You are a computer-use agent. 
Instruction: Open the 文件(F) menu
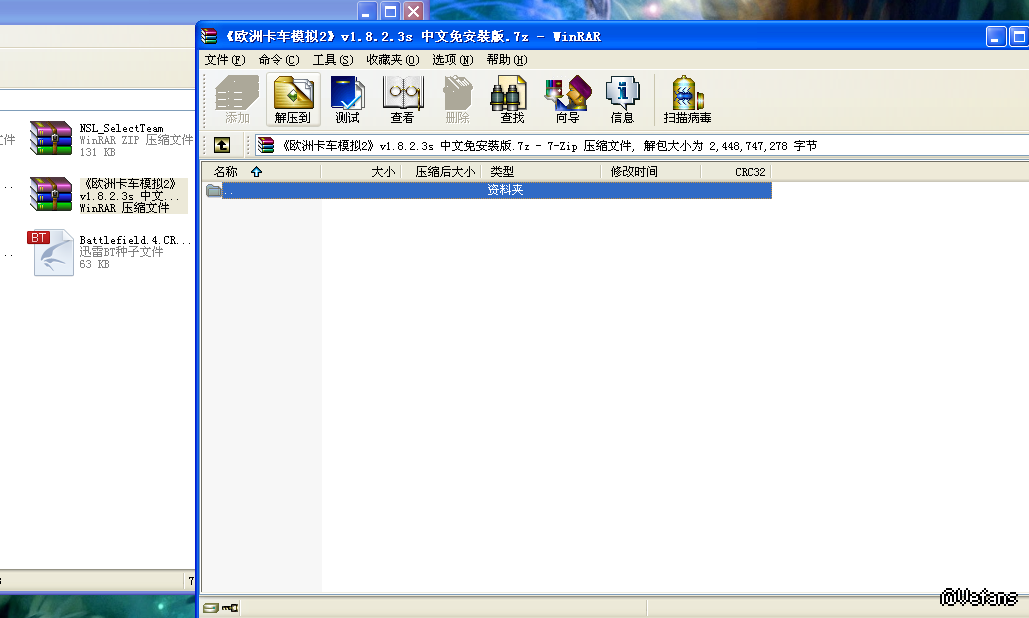(x=224, y=60)
